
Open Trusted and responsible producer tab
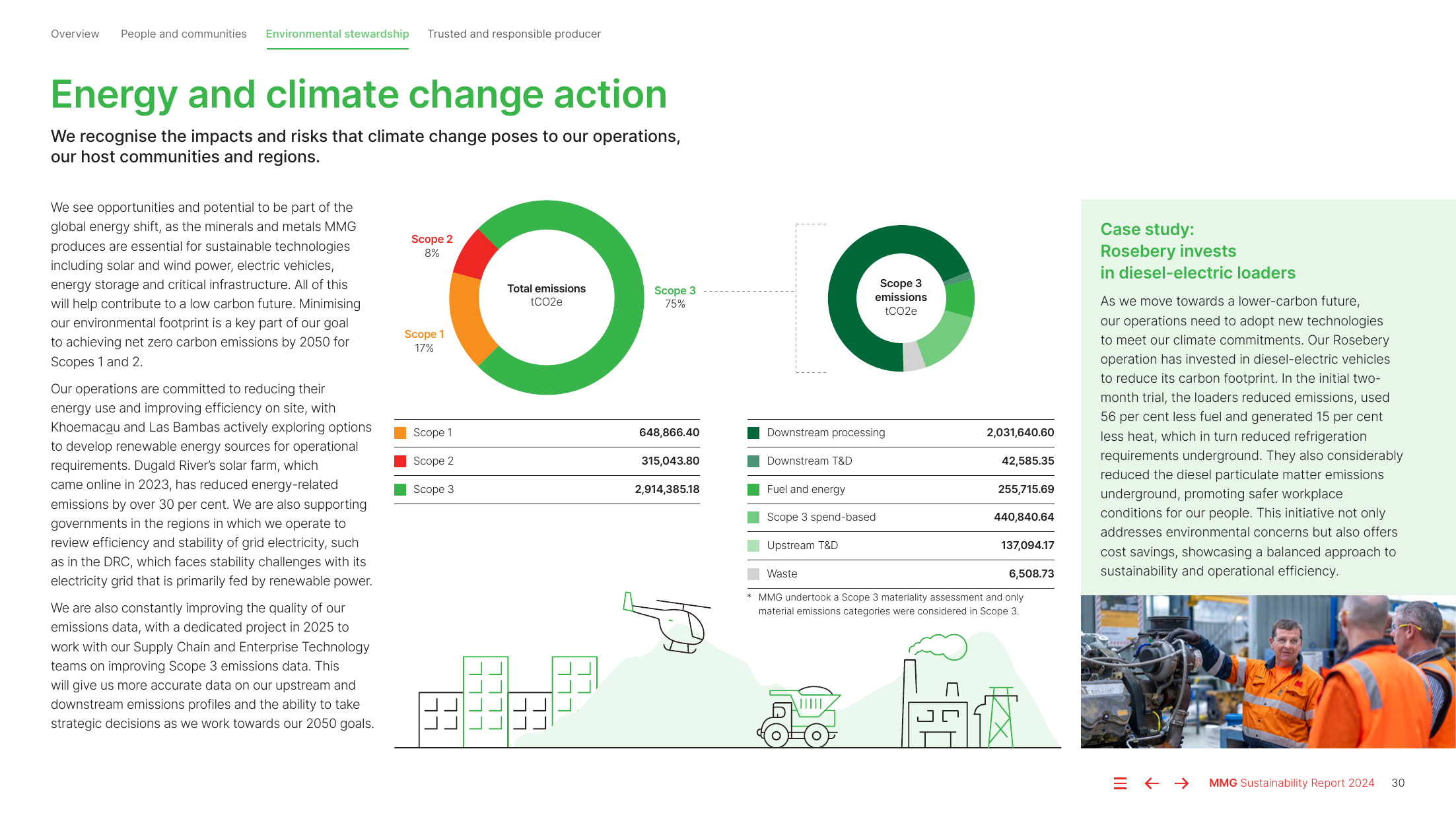click(514, 34)
